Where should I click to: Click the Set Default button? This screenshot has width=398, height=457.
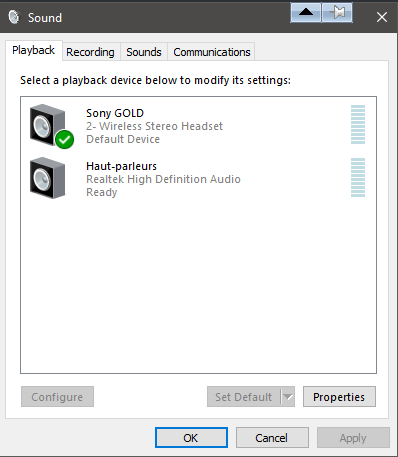coord(244,397)
